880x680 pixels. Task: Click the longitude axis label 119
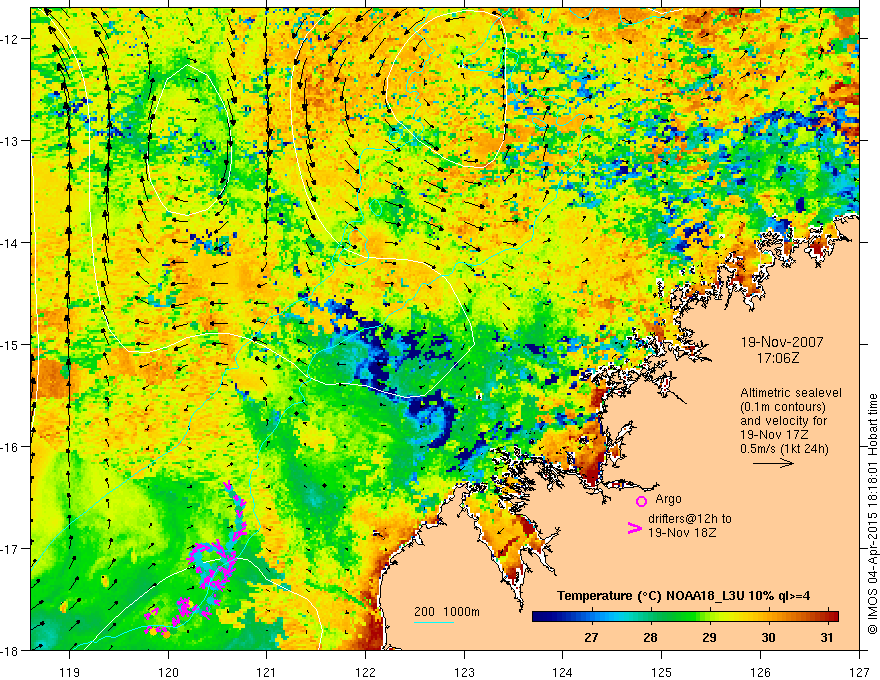coord(70,673)
